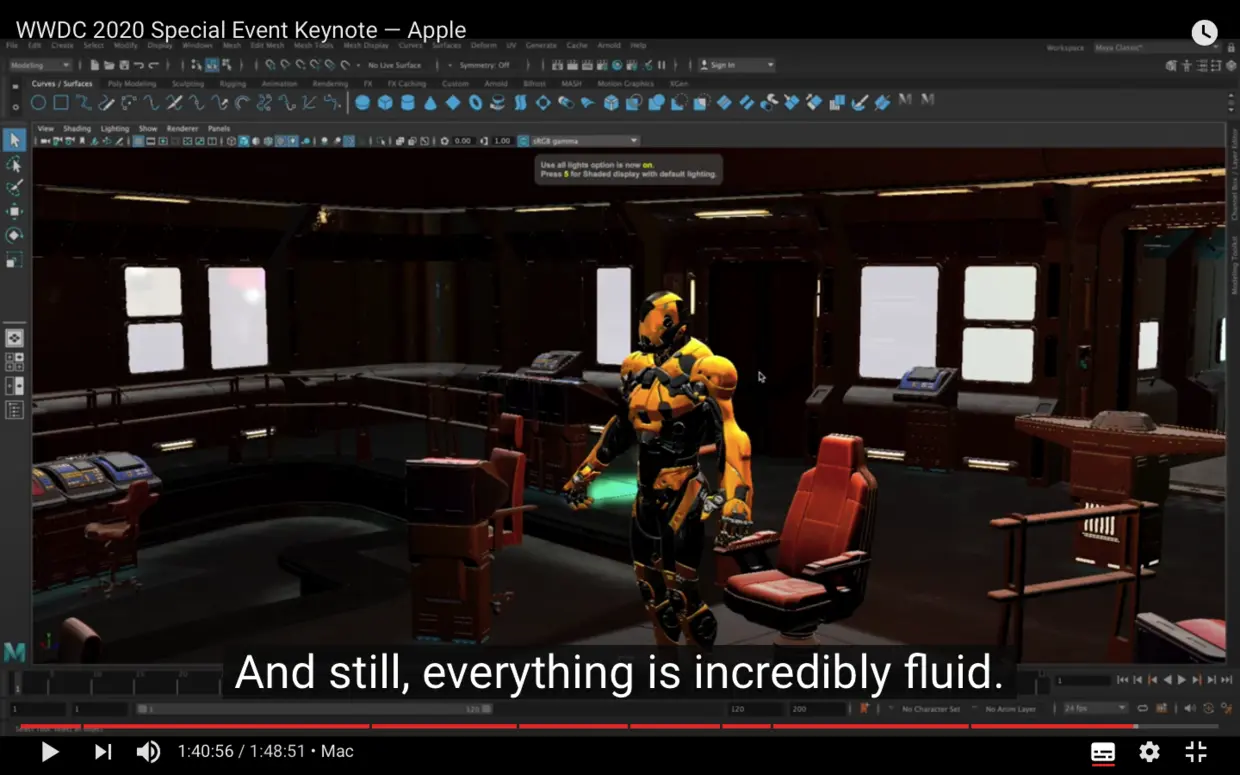Click the Redo arrow icon

pos(153,65)
